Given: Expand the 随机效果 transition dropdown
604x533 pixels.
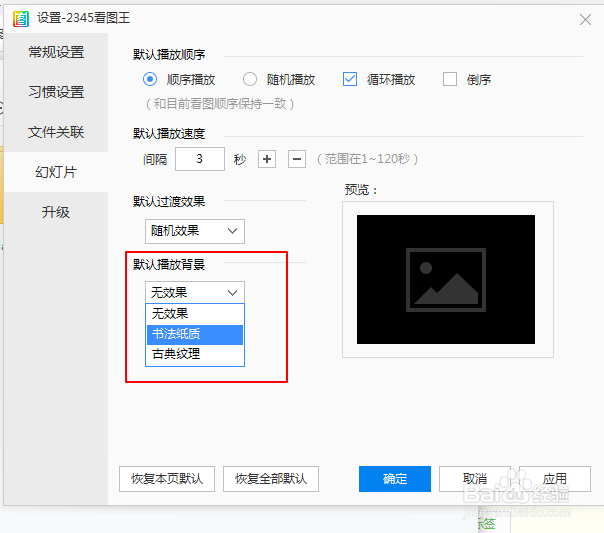Looking at the screenshot, I should click(x=195, y=231).
